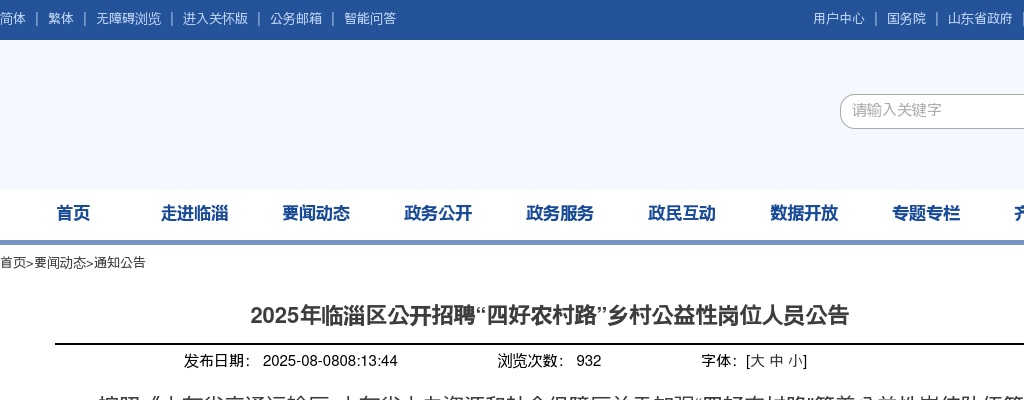The width and height of the screenshot is (1024, 400).
Task: Open the 走进临淄 navigation tab
Action: [x=195, y=213]
